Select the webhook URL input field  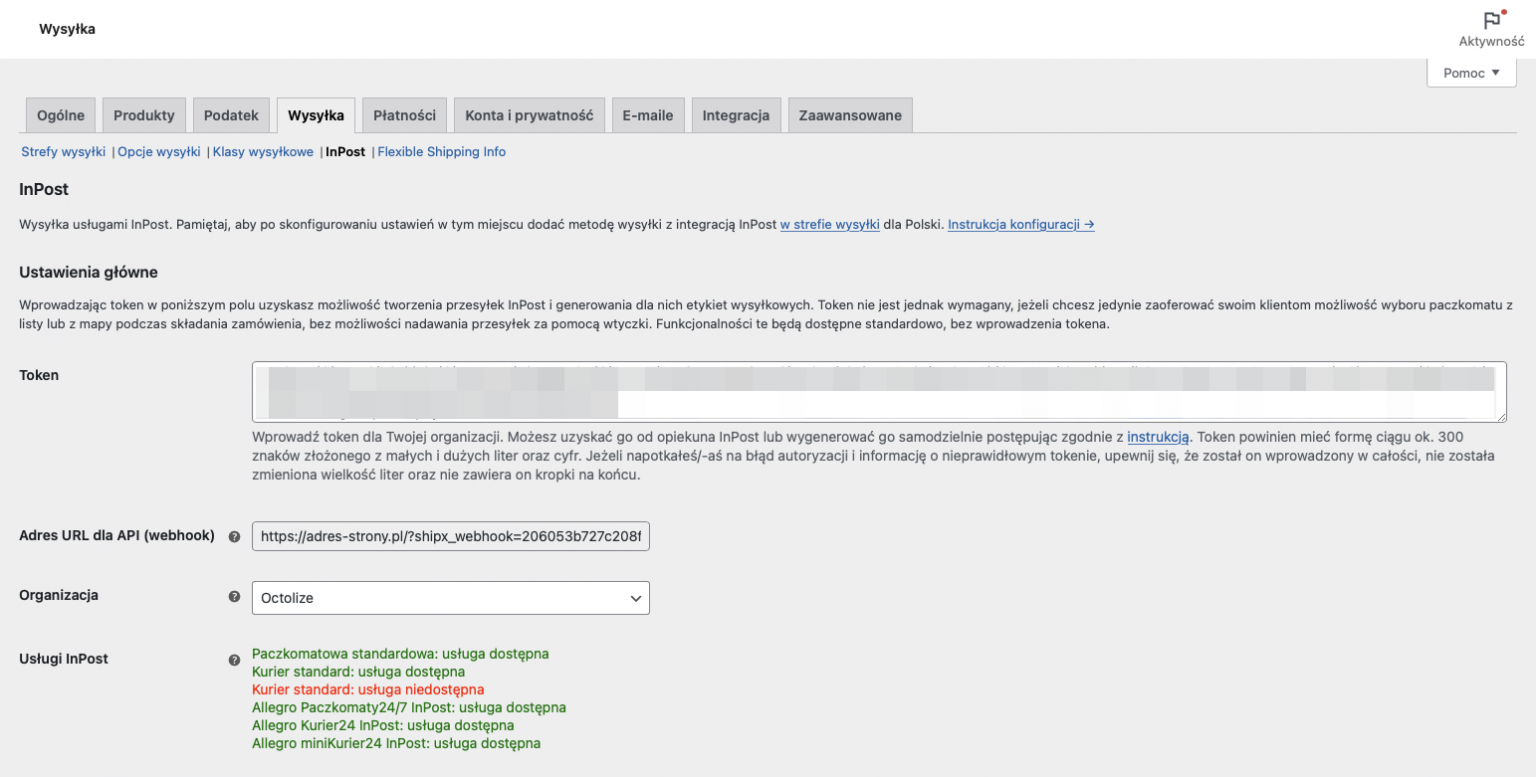point(450,536)
